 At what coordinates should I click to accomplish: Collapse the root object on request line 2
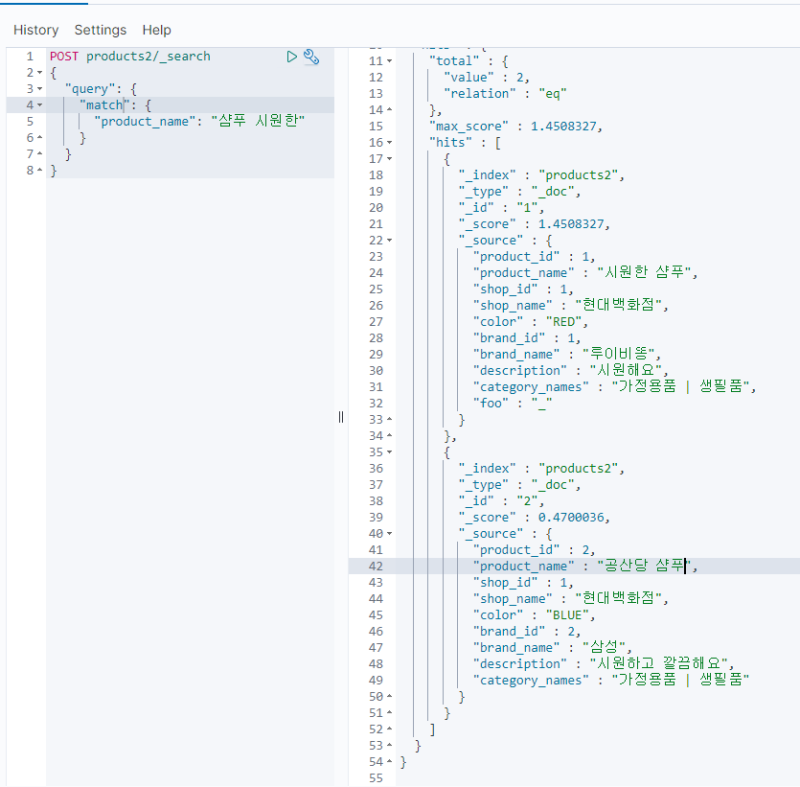click(39, 73)
